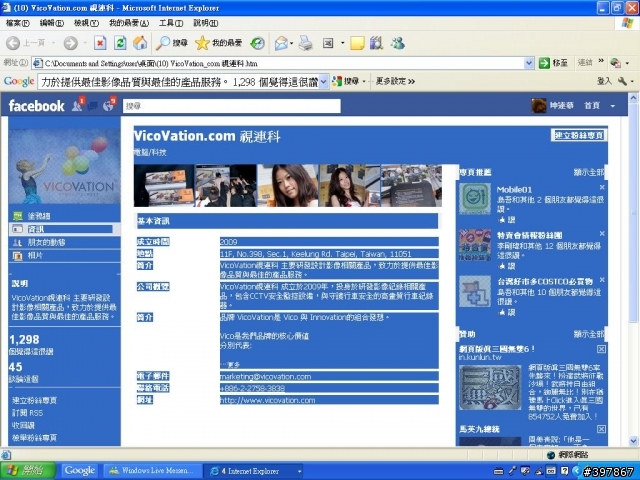
Task: Close the Mobile01 recommendation
Action: coord(602,187)
